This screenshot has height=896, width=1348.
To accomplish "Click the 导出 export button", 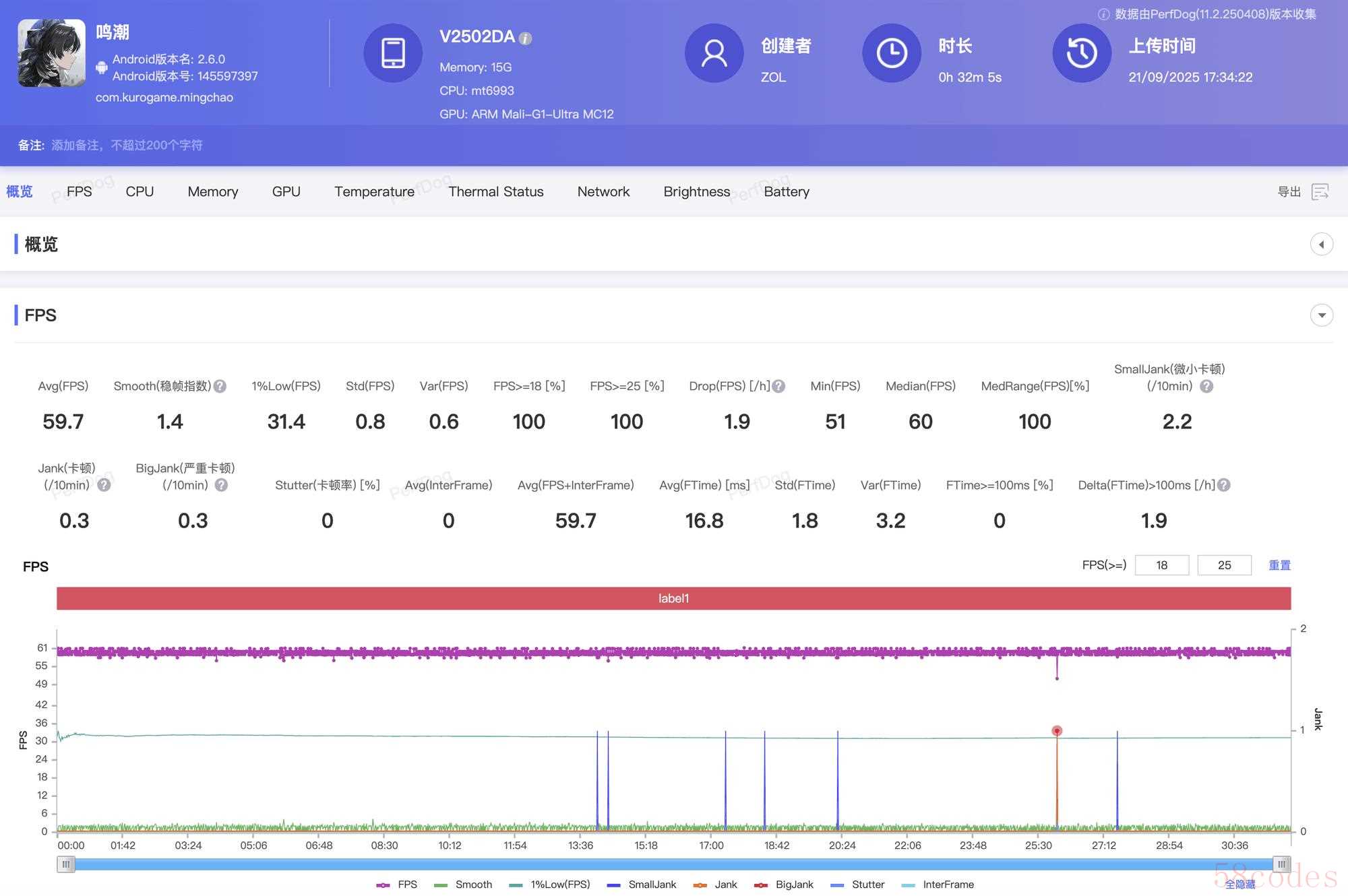I will [1289, 192].
